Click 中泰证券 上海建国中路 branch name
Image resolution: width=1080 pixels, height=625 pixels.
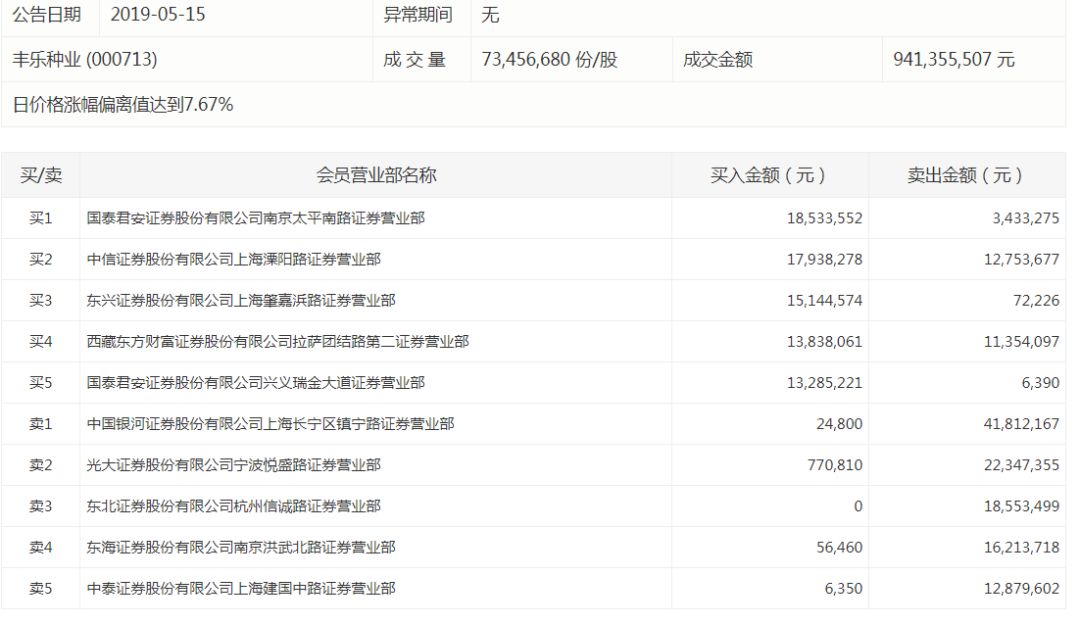coord(241,589)
